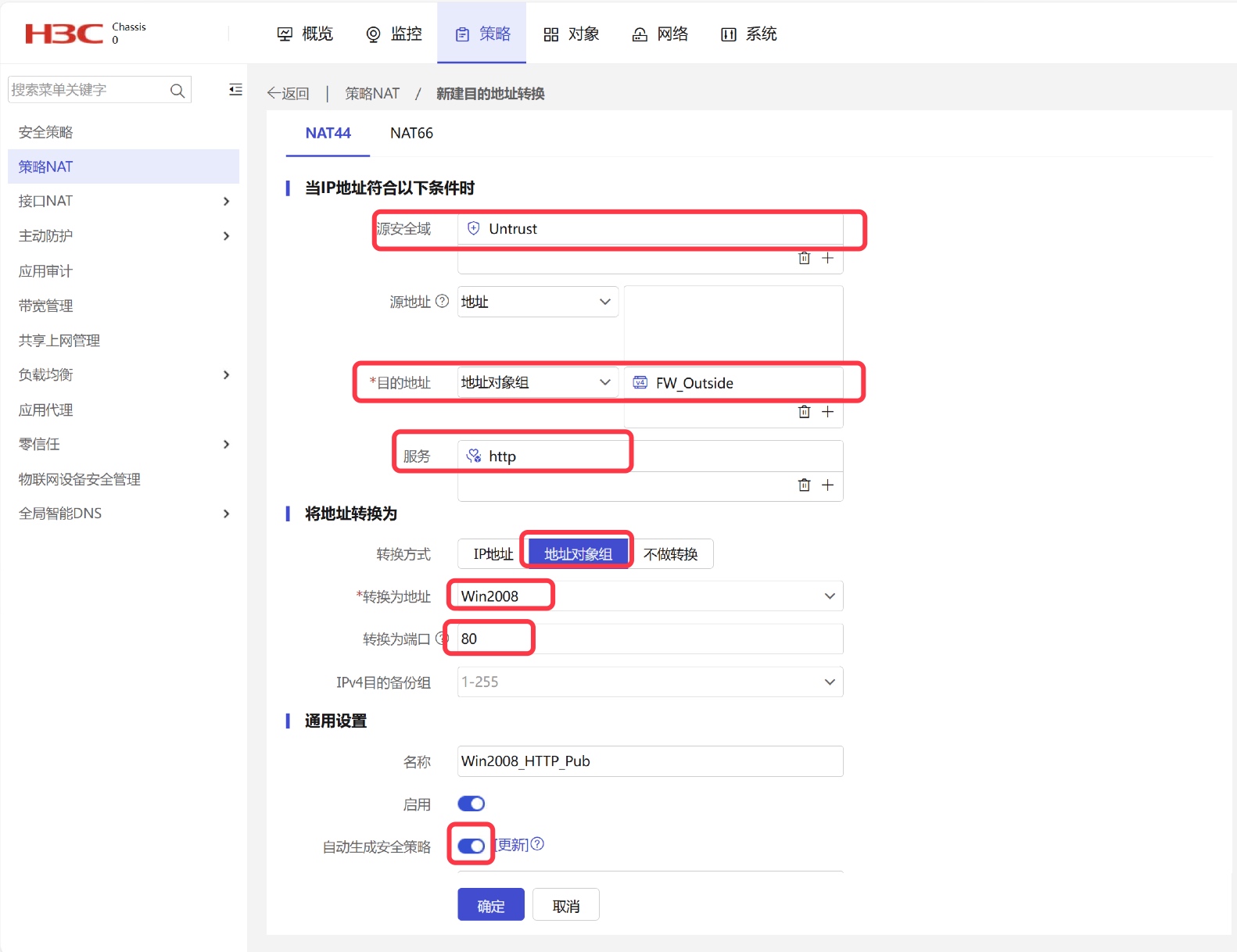The image size is (1237, 952).
Task: Add a service plus icon
Action: coord(827,485)
